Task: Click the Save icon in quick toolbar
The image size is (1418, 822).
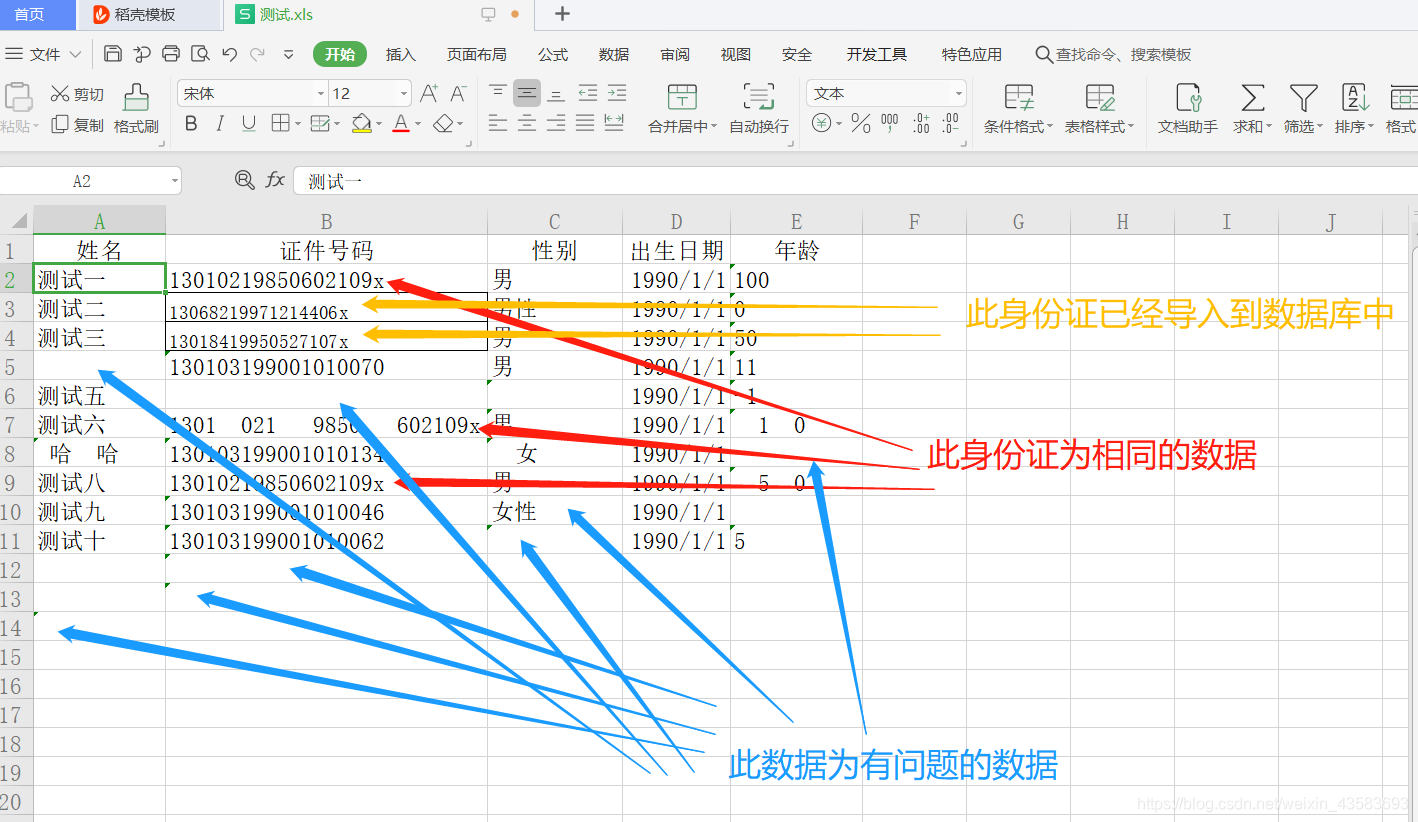Action: (x=113, y=54)
